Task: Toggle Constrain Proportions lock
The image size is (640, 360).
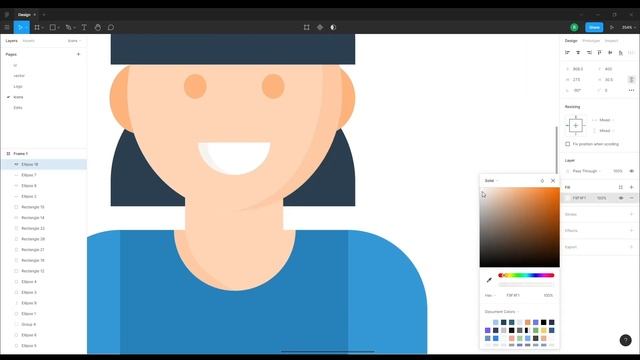Action: point(631,80)
